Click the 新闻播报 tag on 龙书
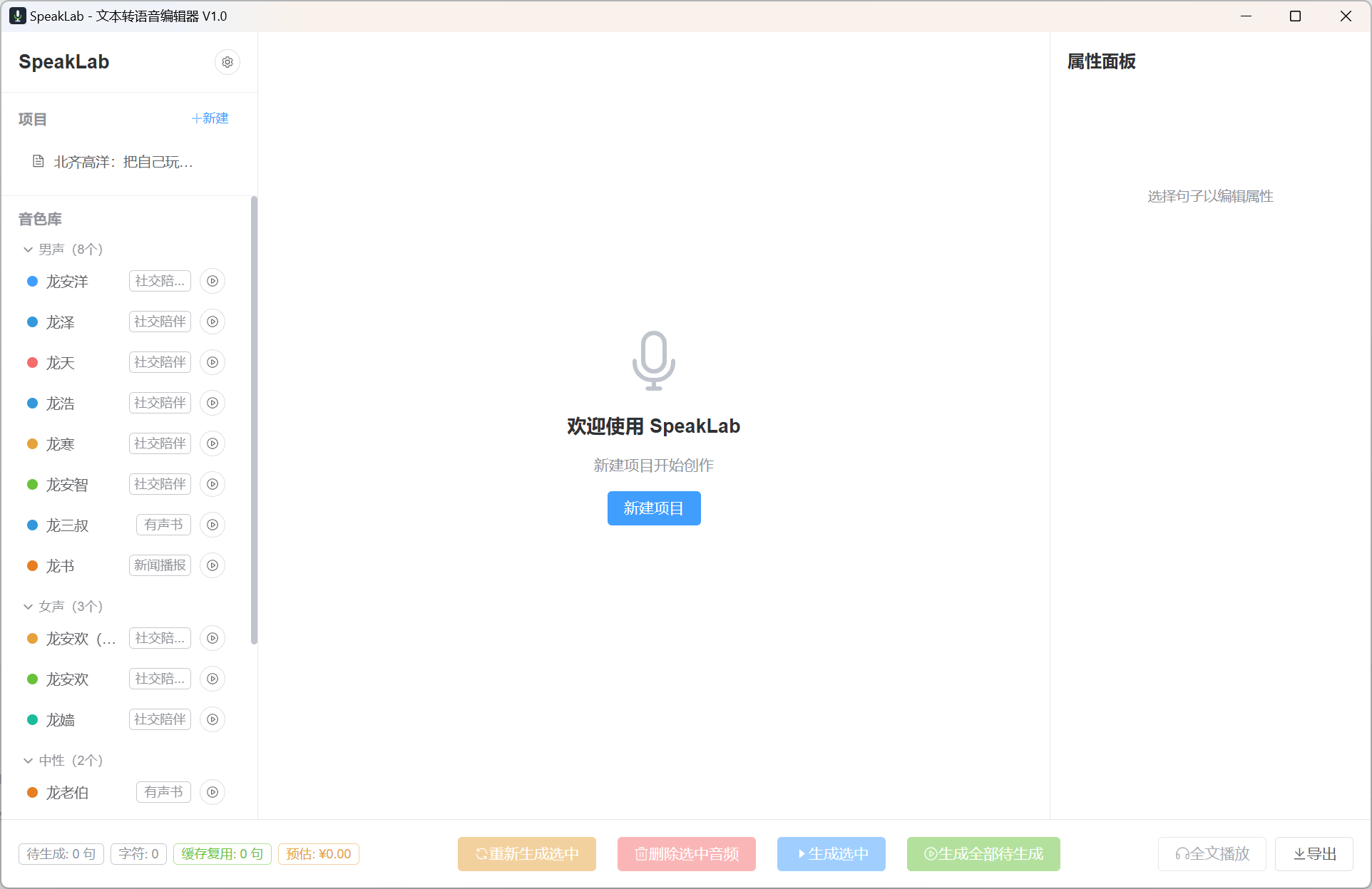Screen dimensions: 1372x889 pyautogui.click(x=160, y=565)
